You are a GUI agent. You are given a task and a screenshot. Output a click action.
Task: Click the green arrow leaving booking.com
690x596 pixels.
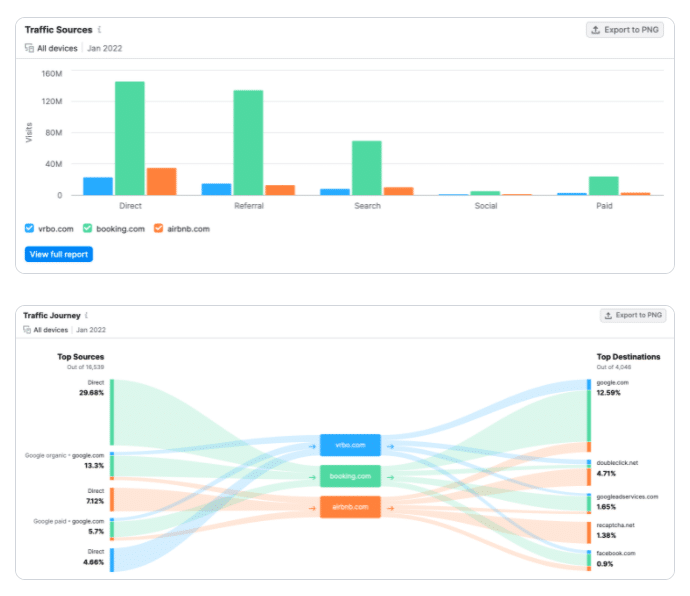390,477
